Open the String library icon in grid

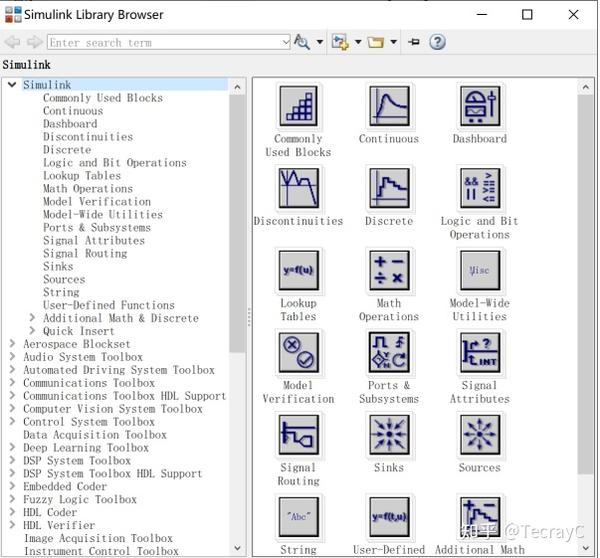298,517
